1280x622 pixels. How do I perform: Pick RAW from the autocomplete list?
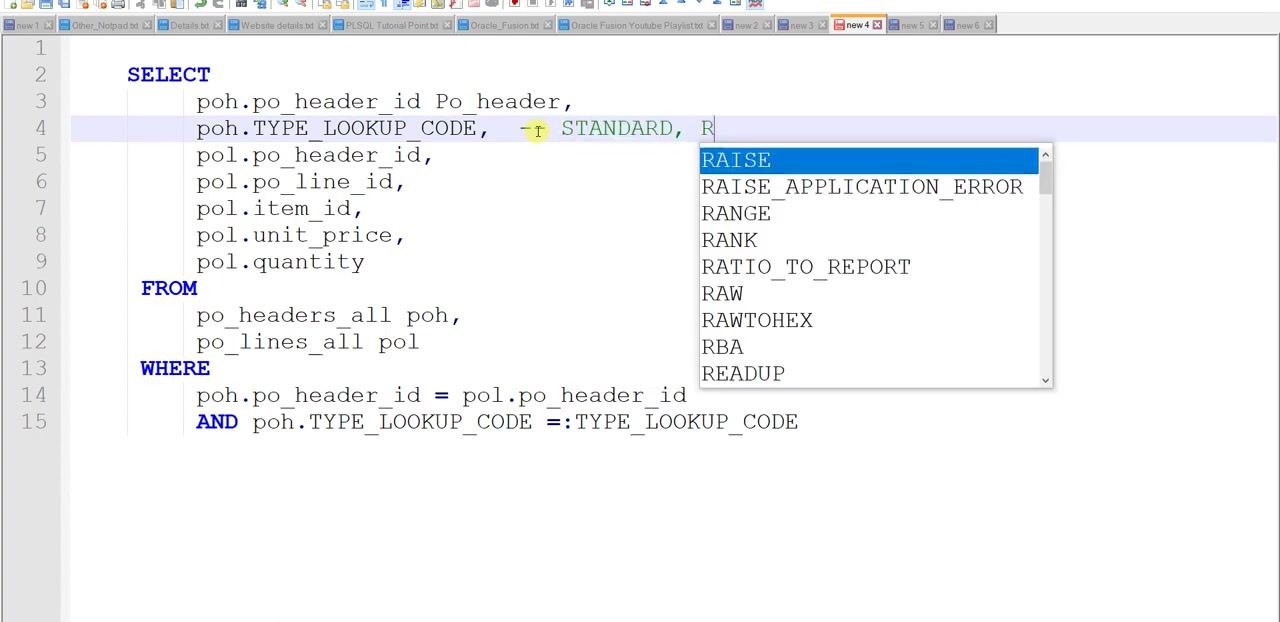tap(869, 294)
